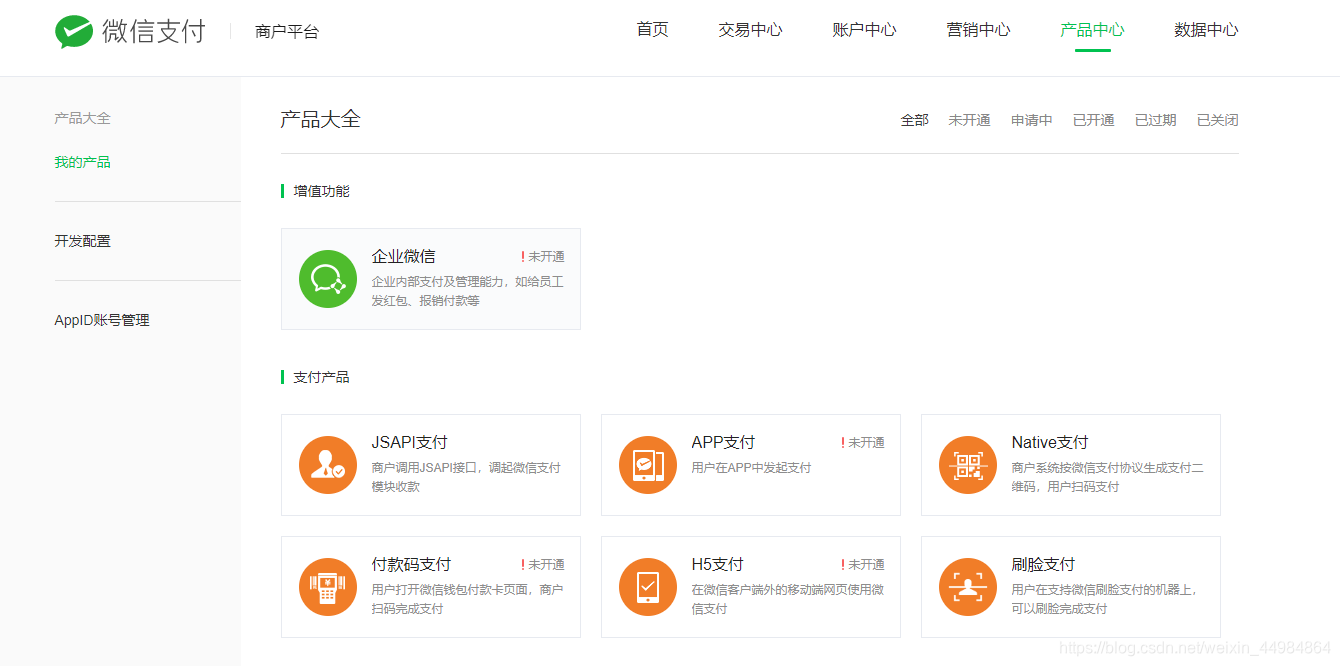
Task: Open the 付款码支付 product title
Action: (411, 564)
